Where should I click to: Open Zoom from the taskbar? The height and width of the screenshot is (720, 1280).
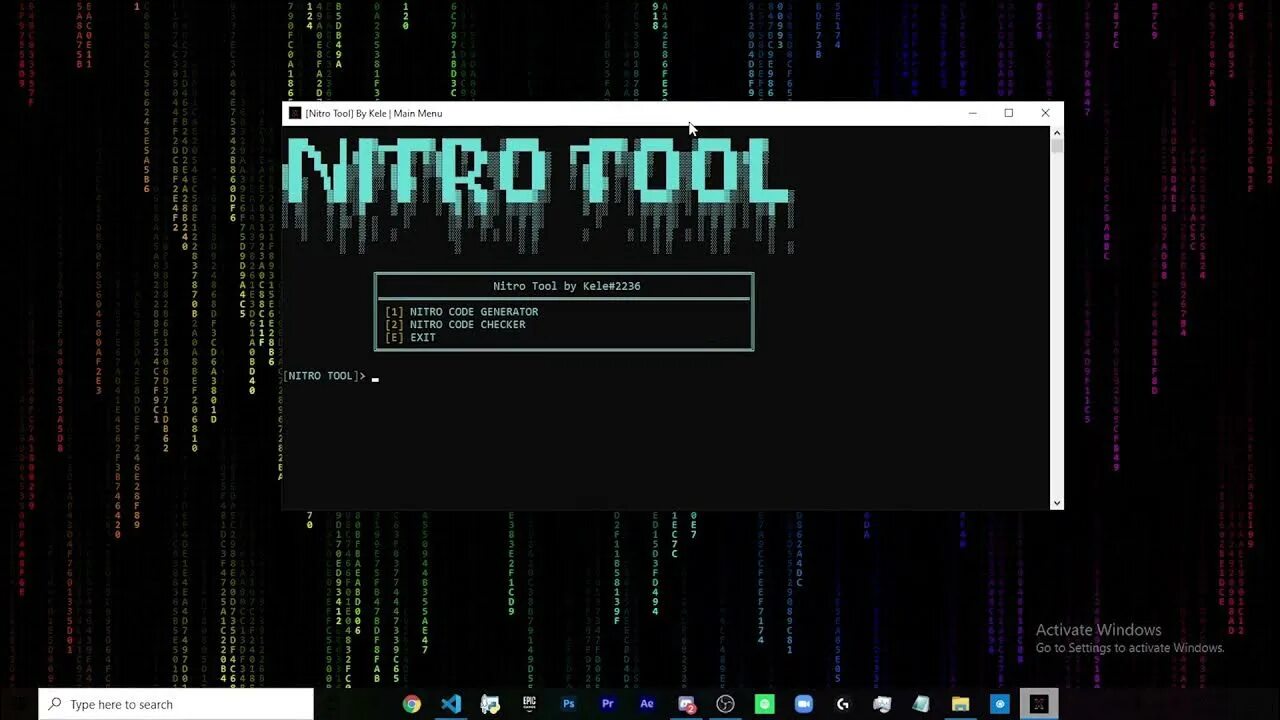803,704
